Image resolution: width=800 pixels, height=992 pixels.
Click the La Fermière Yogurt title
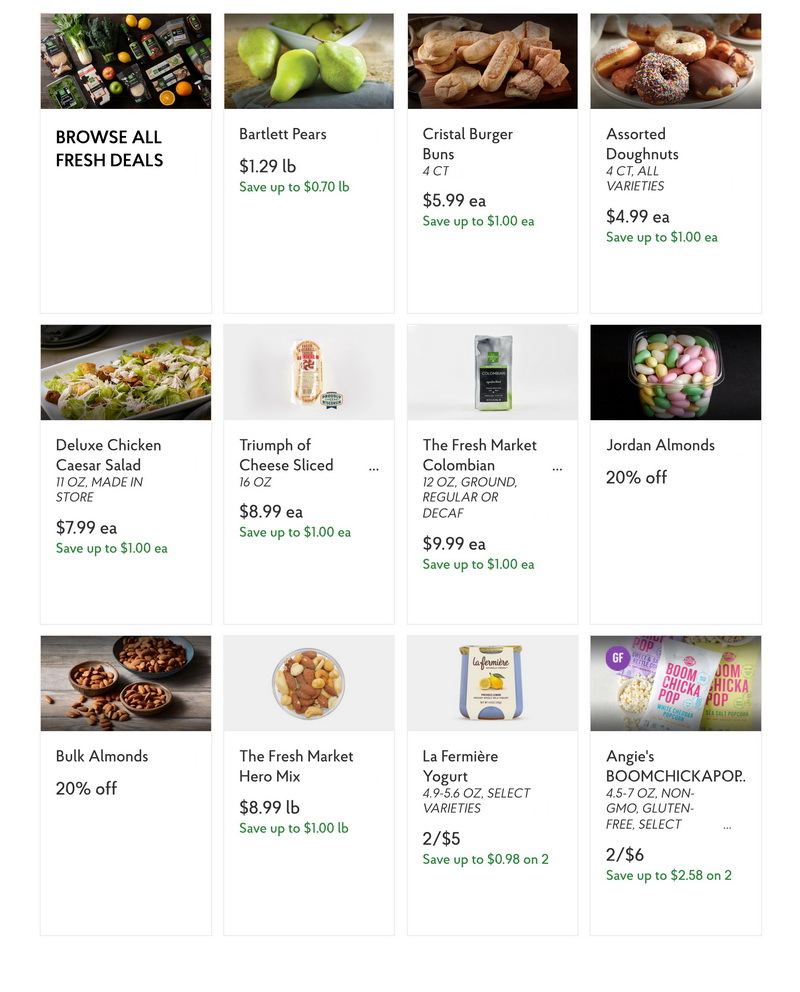(460, 766)
